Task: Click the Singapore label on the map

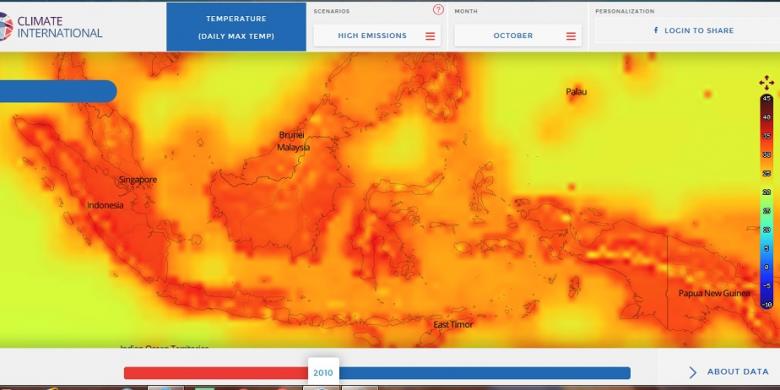Action: (x=138, y=180)
